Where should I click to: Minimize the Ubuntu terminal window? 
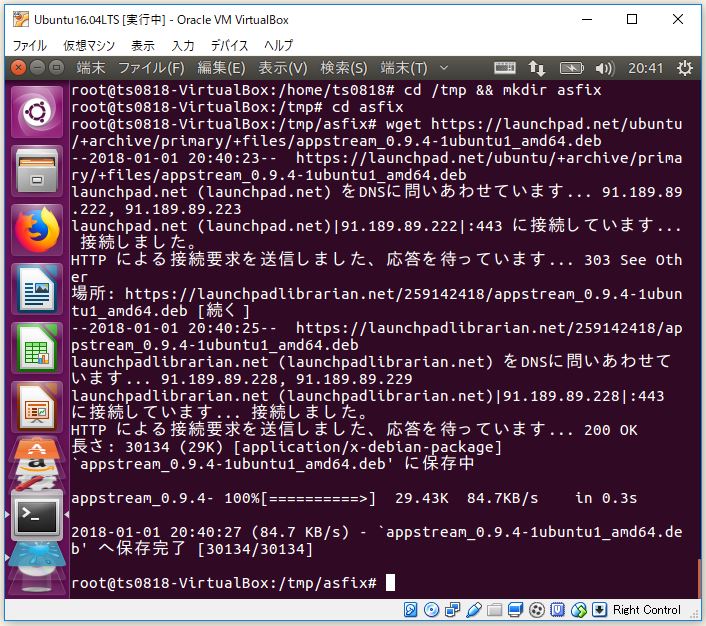click(37, 68)
